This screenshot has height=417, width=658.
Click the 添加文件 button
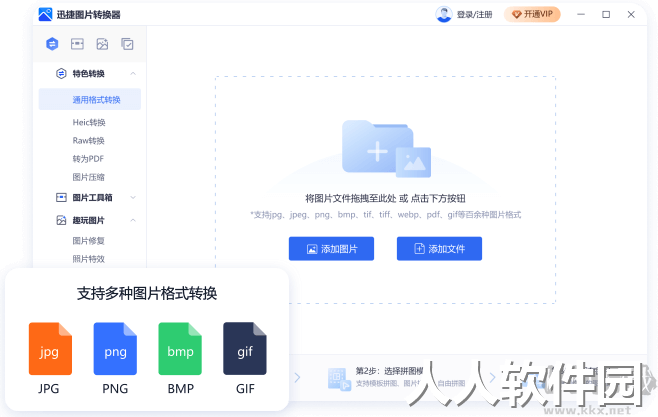coord(439,249)
